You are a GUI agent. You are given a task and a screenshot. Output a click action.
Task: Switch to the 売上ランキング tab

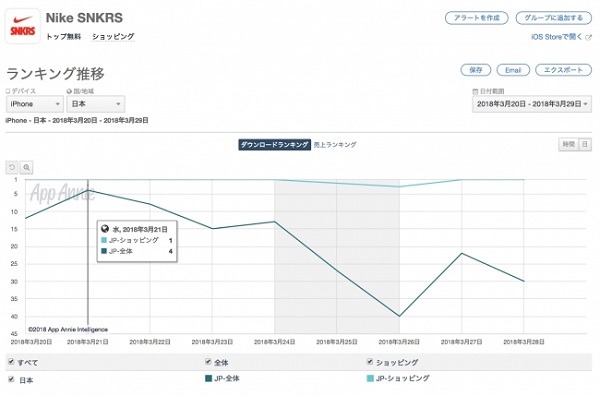click(335, 145)
